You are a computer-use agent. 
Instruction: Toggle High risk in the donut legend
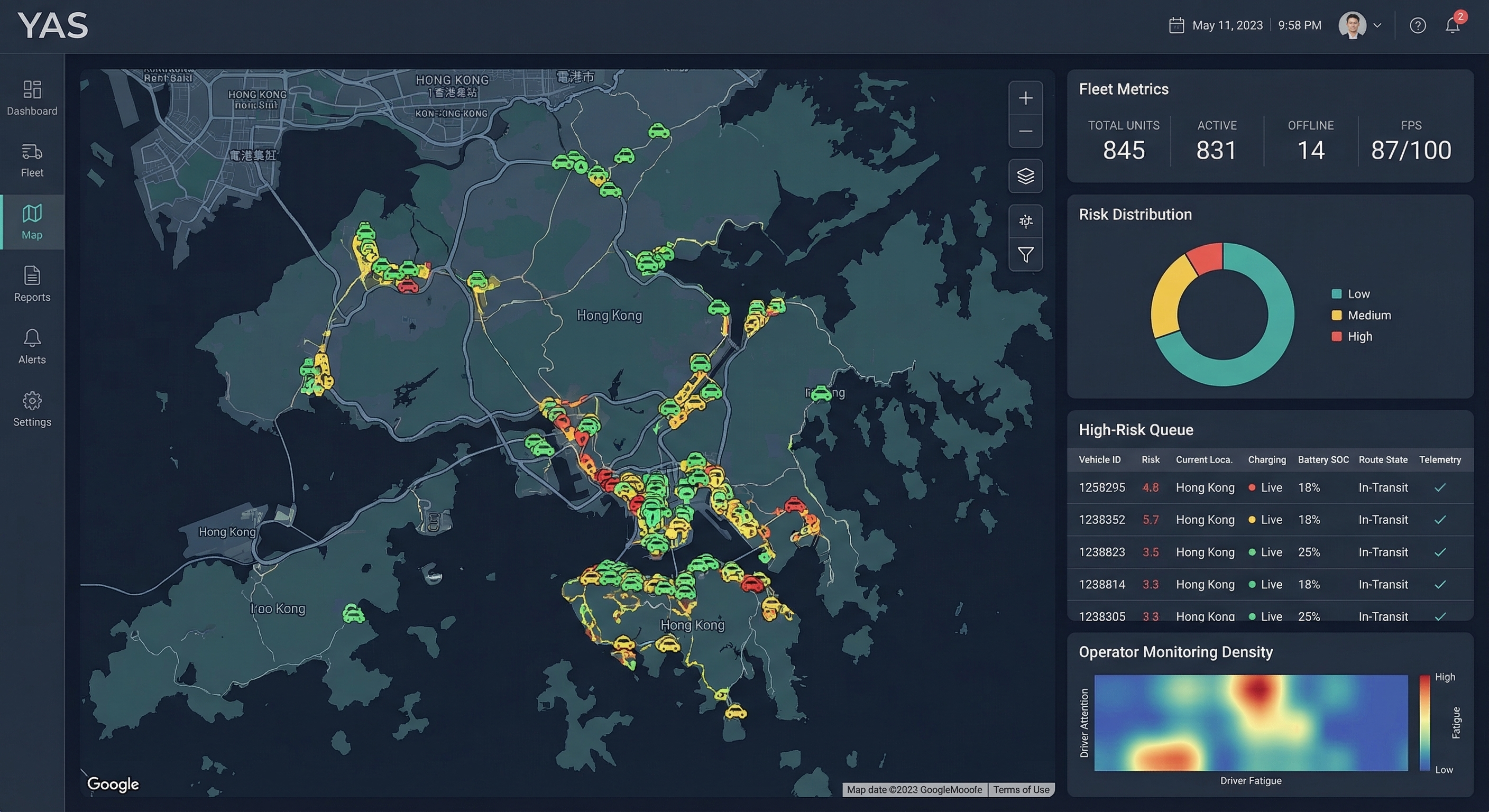pos(1353,336)
